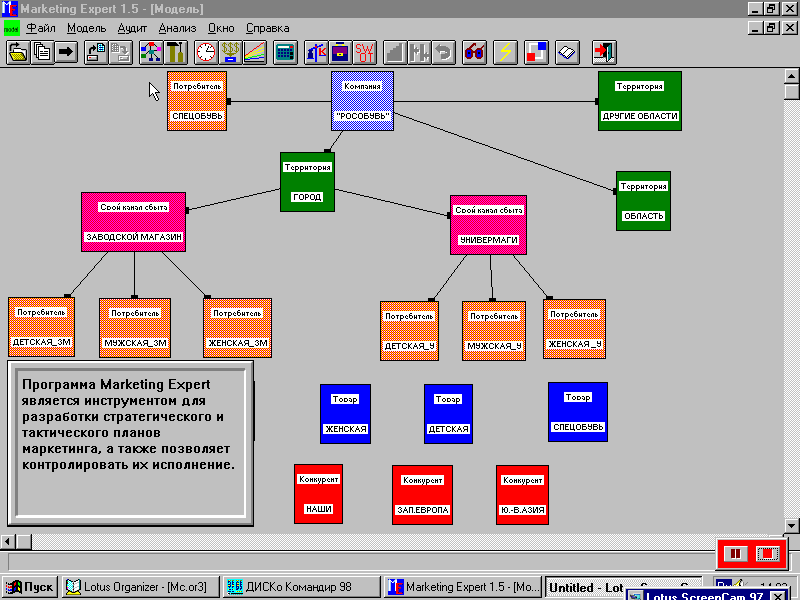Open the Файл menu

tap(41, 28)
